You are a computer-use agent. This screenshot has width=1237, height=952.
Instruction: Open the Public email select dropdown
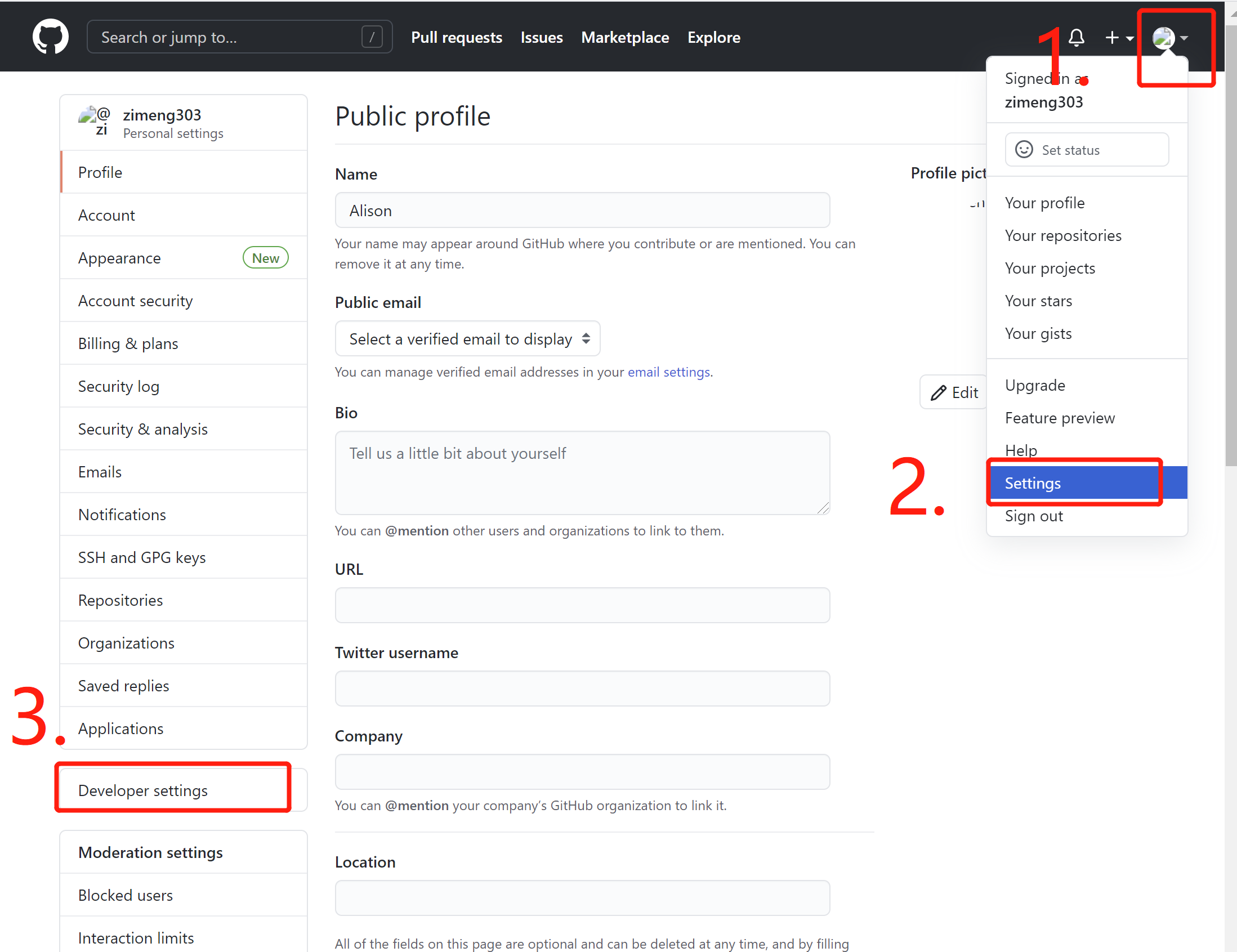click(x=468, y=339)
